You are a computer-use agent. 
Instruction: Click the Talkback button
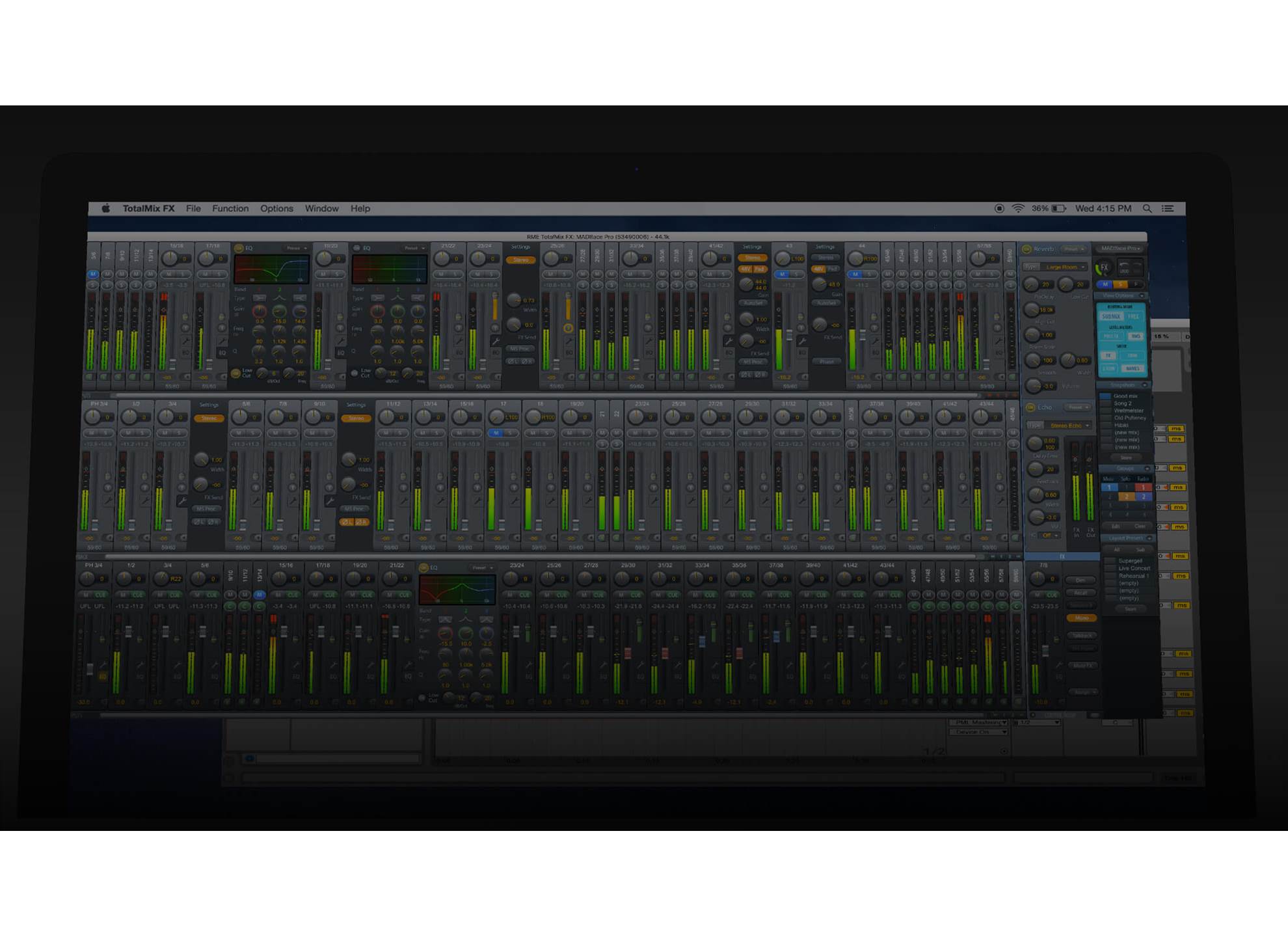(x=1082, y=636)
